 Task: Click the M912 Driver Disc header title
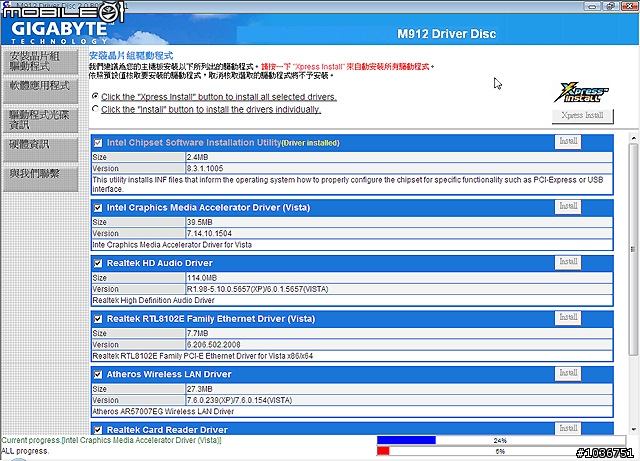tap(447, 34)
